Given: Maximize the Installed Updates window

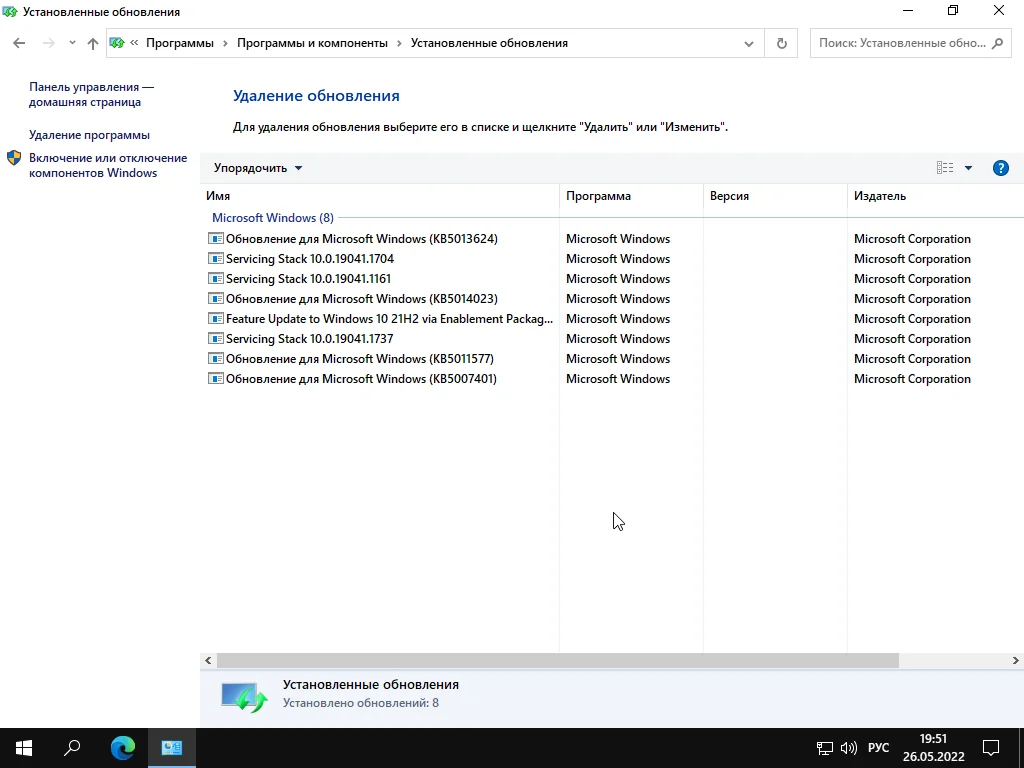Looking at the screenshot, I should click(x=953, y=10).
